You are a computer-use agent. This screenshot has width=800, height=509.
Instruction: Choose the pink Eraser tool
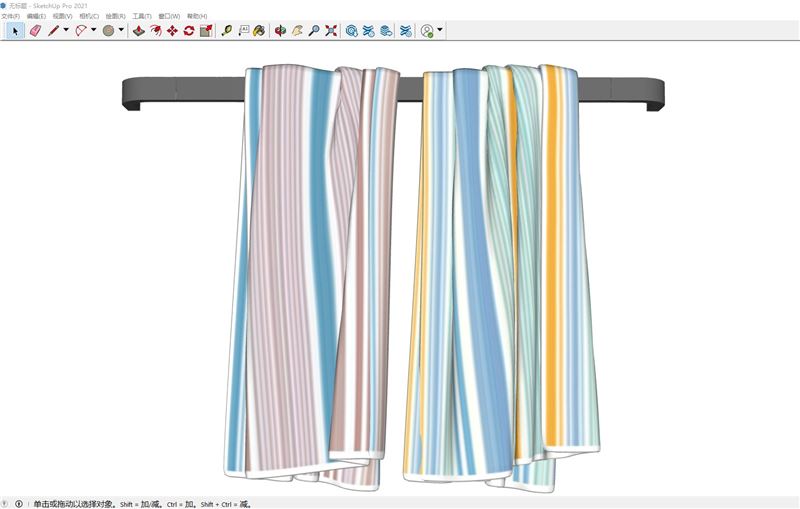(35, 31)
